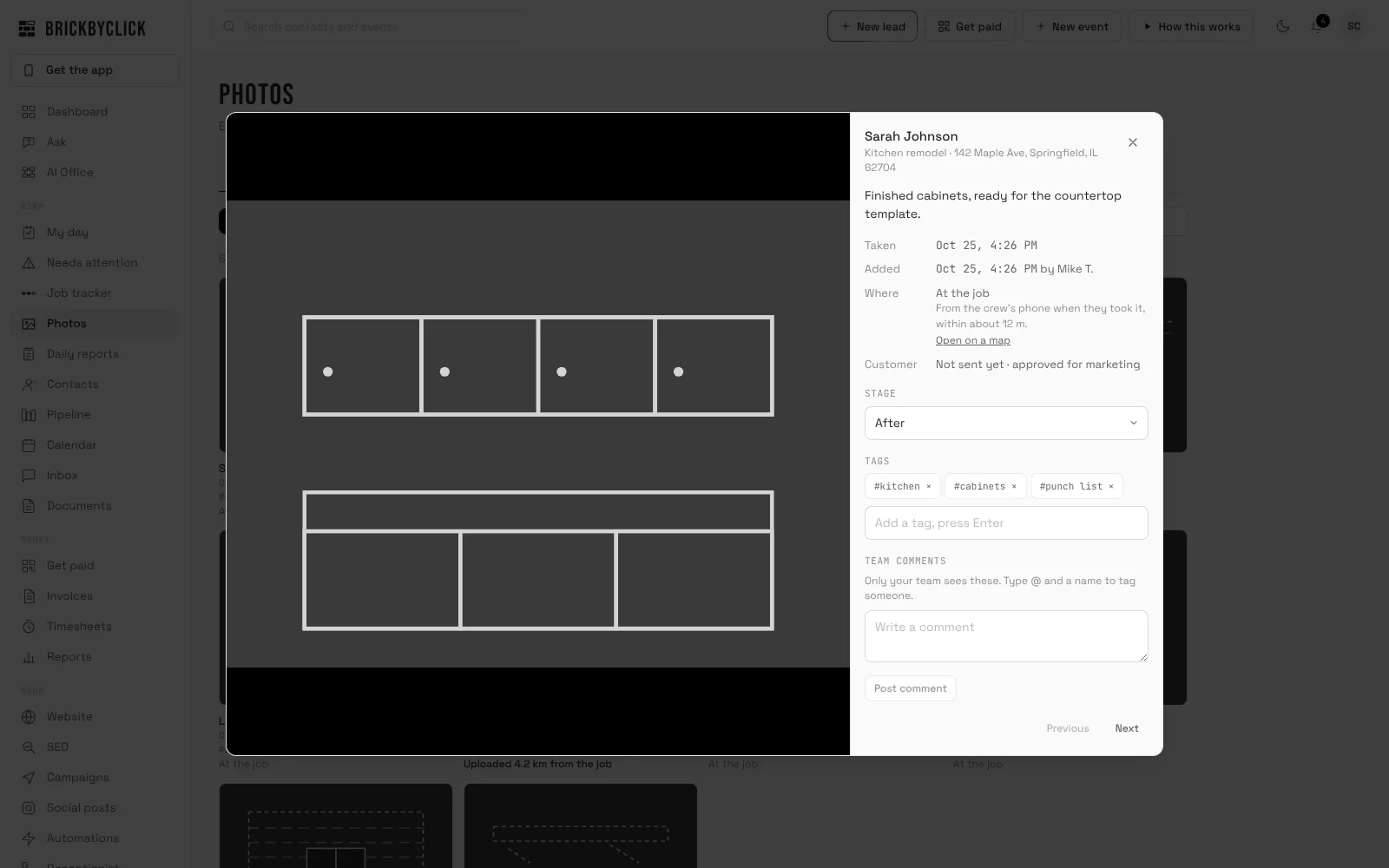Click the Documents file icon
Image resolution: width=1389 pixels, height=868 pixels.
point(29,506)
